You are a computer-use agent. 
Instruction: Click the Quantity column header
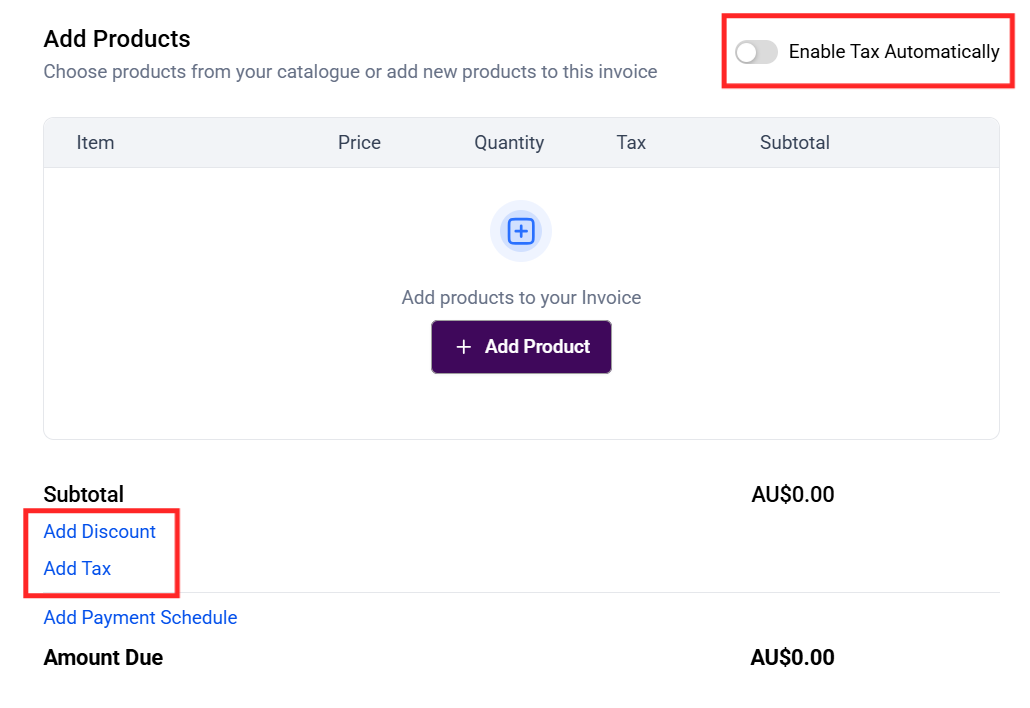pyautogui.click(x=509, y=143)
